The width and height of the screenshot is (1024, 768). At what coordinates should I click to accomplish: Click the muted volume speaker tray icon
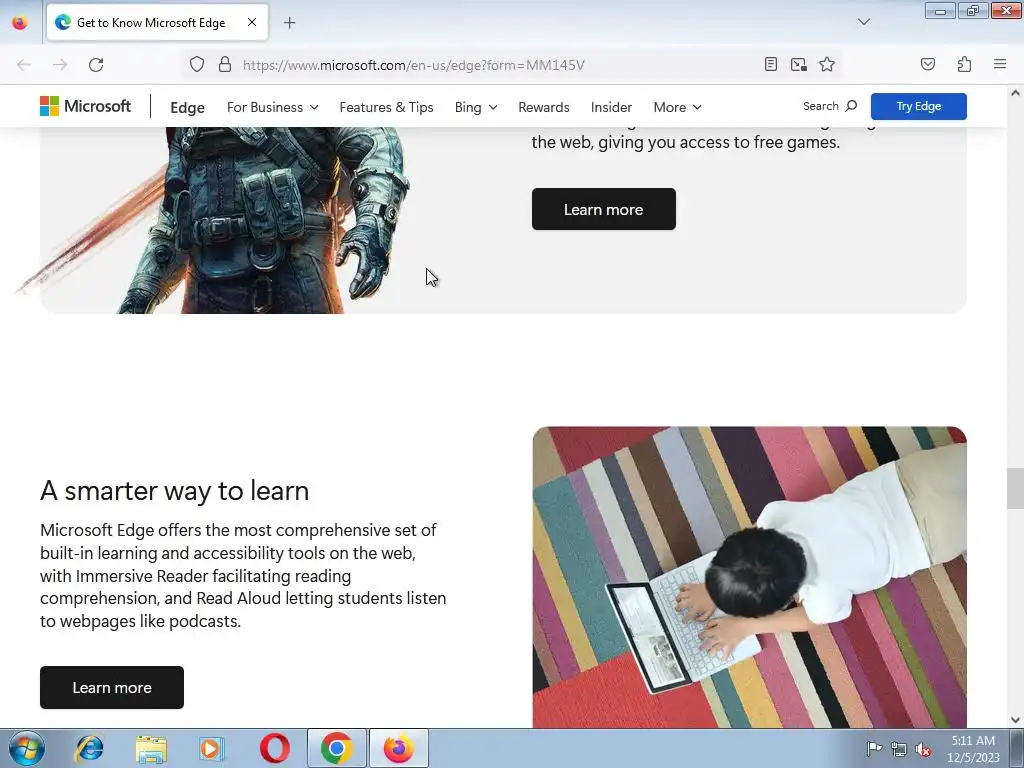pos(923,749)
